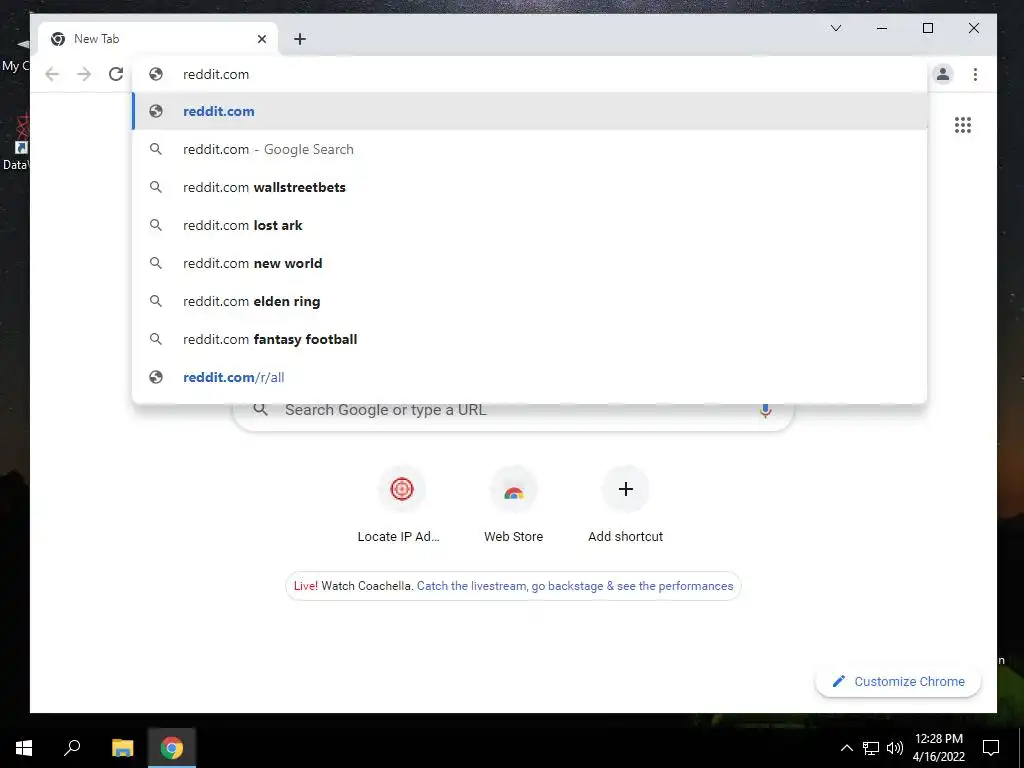Open the Coachella livestream link
The image size is (1024, 768).
point(575,586)
